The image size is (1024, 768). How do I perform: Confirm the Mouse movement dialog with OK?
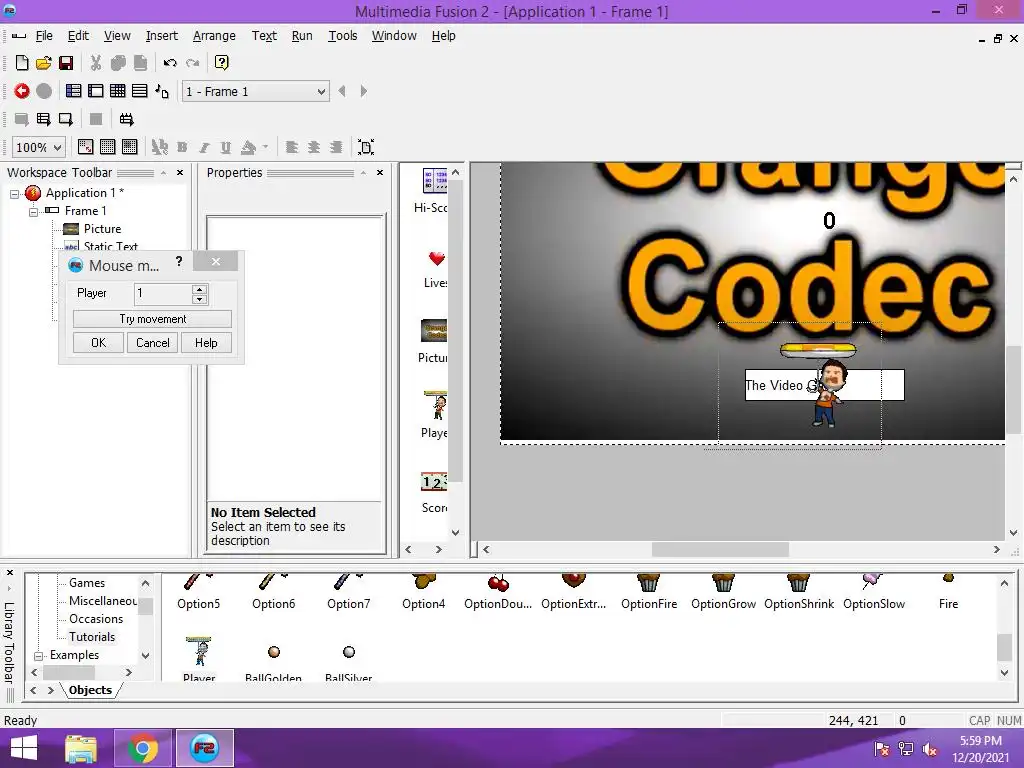click(x=98, y=343)
